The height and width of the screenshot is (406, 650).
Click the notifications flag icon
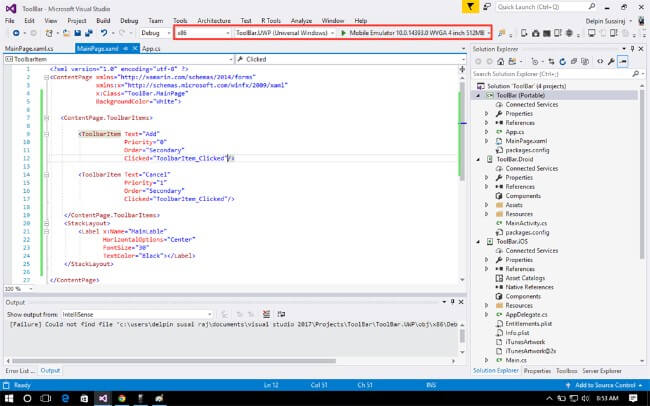click(x=472, y=6)
